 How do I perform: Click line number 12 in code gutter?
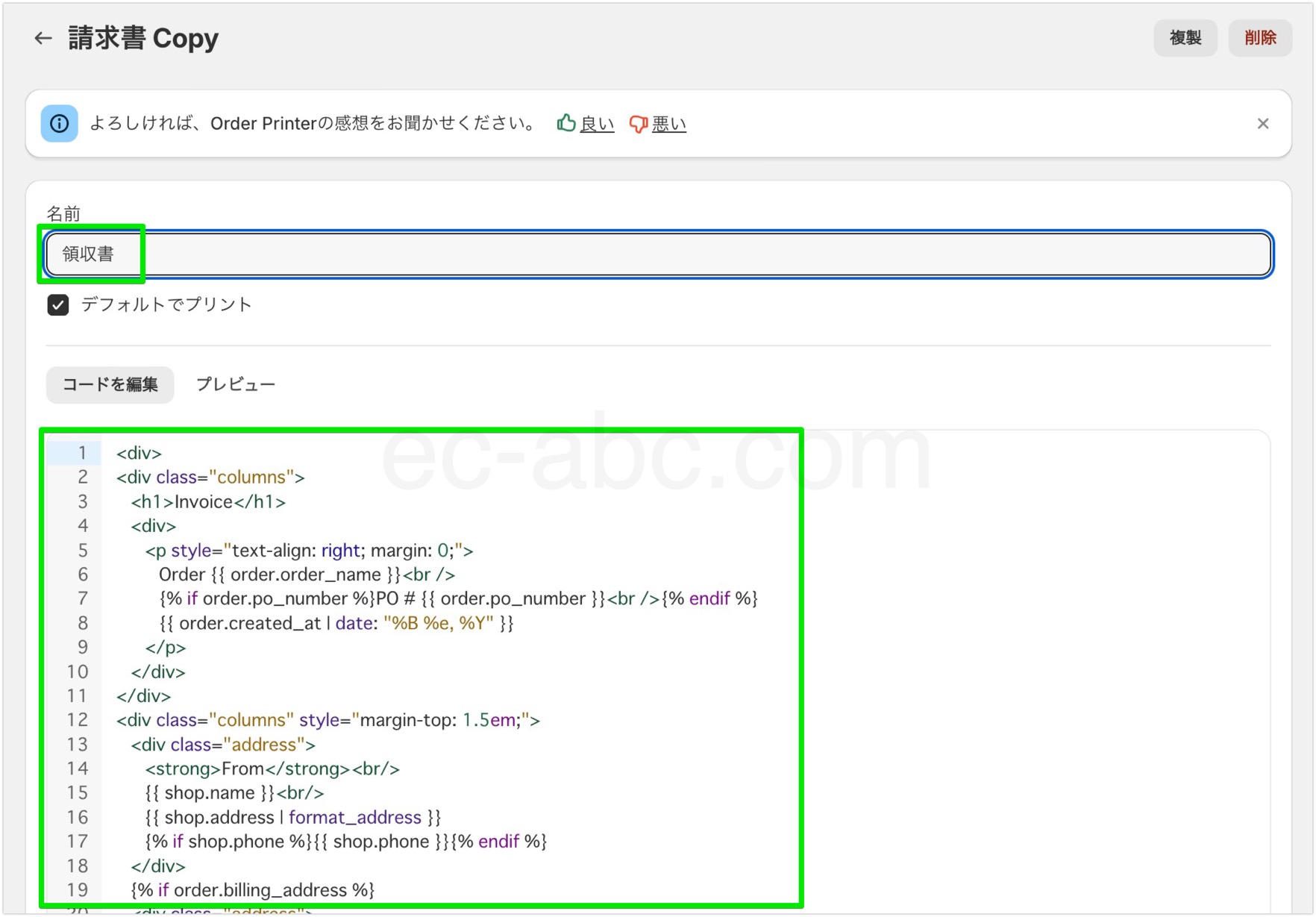point(78,720)
